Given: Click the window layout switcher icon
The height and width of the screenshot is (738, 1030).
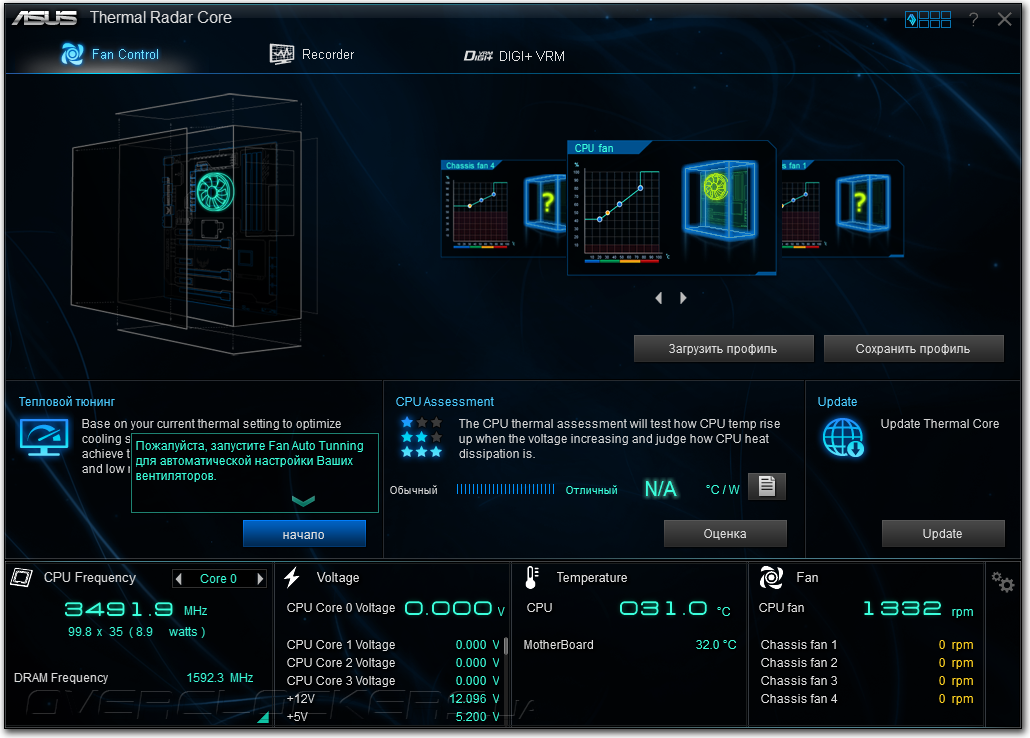Looking at the screenshot, I should tap(928, 20).
